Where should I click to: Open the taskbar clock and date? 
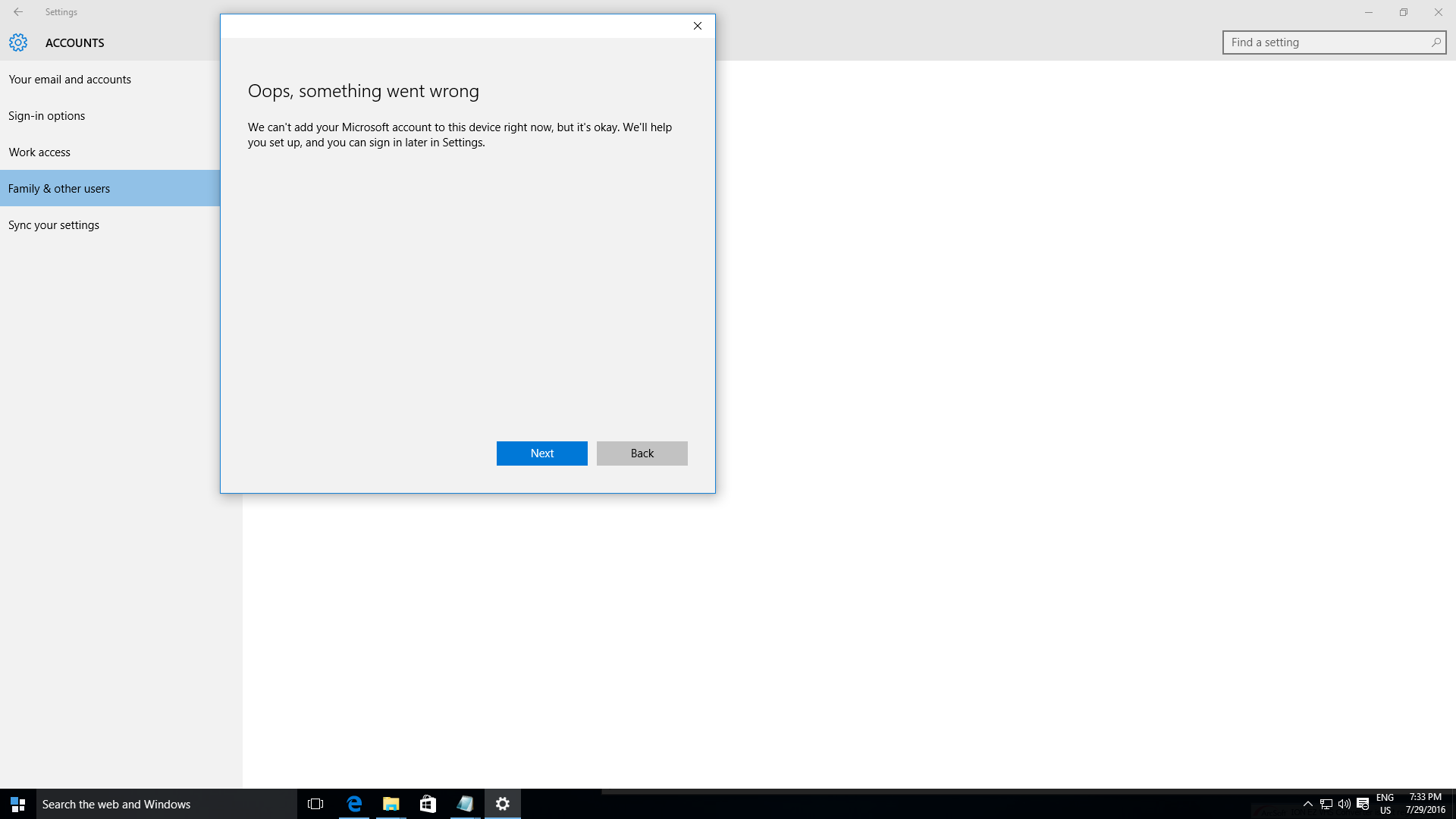[x=1425, y=804]
